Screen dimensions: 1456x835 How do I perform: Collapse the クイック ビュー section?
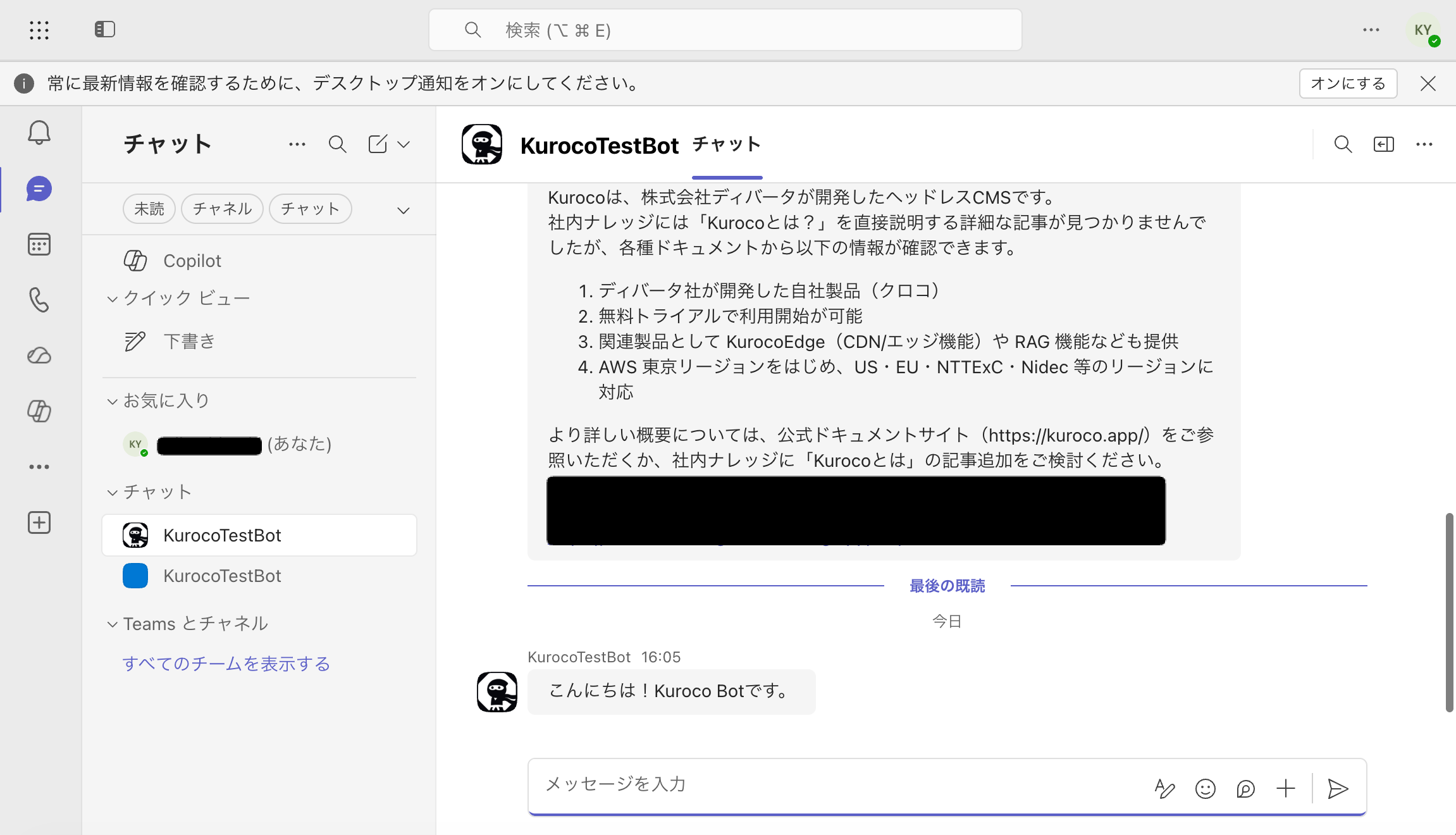coord(113,299)
